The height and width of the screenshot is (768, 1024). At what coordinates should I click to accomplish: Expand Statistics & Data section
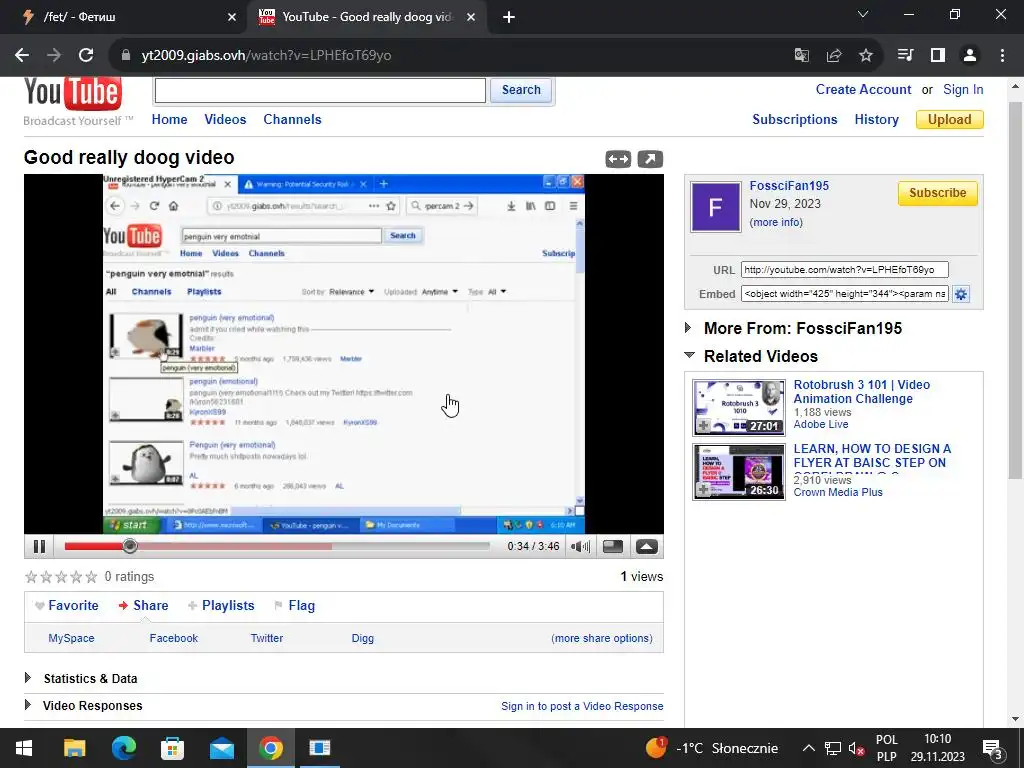27,678
